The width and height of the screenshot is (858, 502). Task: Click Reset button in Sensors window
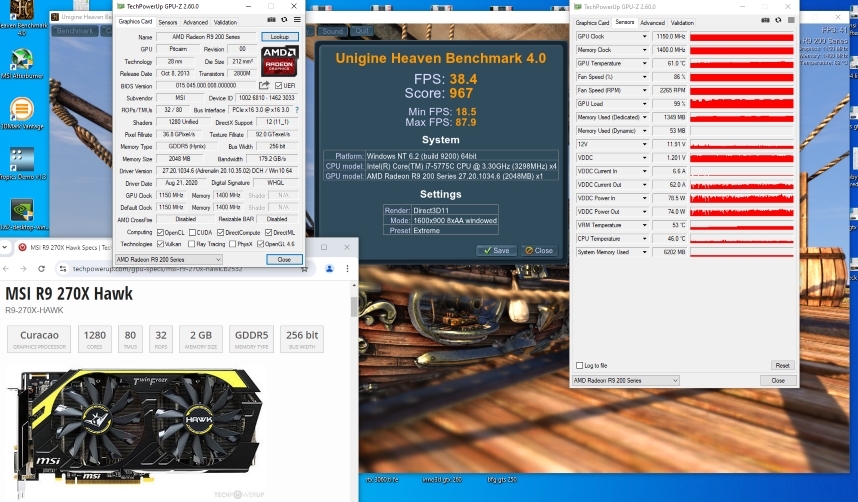(782, 366)
